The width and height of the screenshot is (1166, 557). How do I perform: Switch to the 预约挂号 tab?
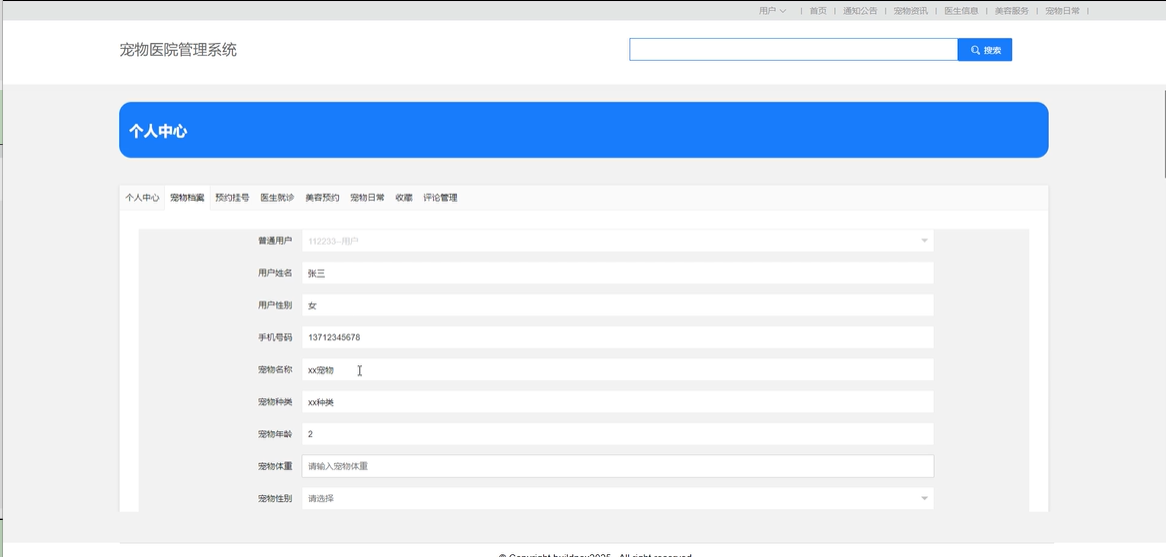tap(232, 198)
